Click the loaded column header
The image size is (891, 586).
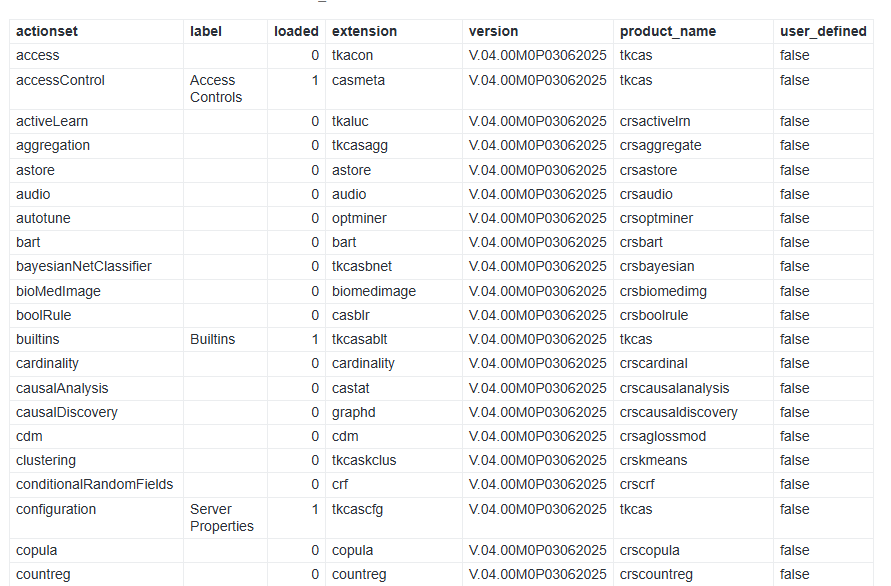click(296, 31)
